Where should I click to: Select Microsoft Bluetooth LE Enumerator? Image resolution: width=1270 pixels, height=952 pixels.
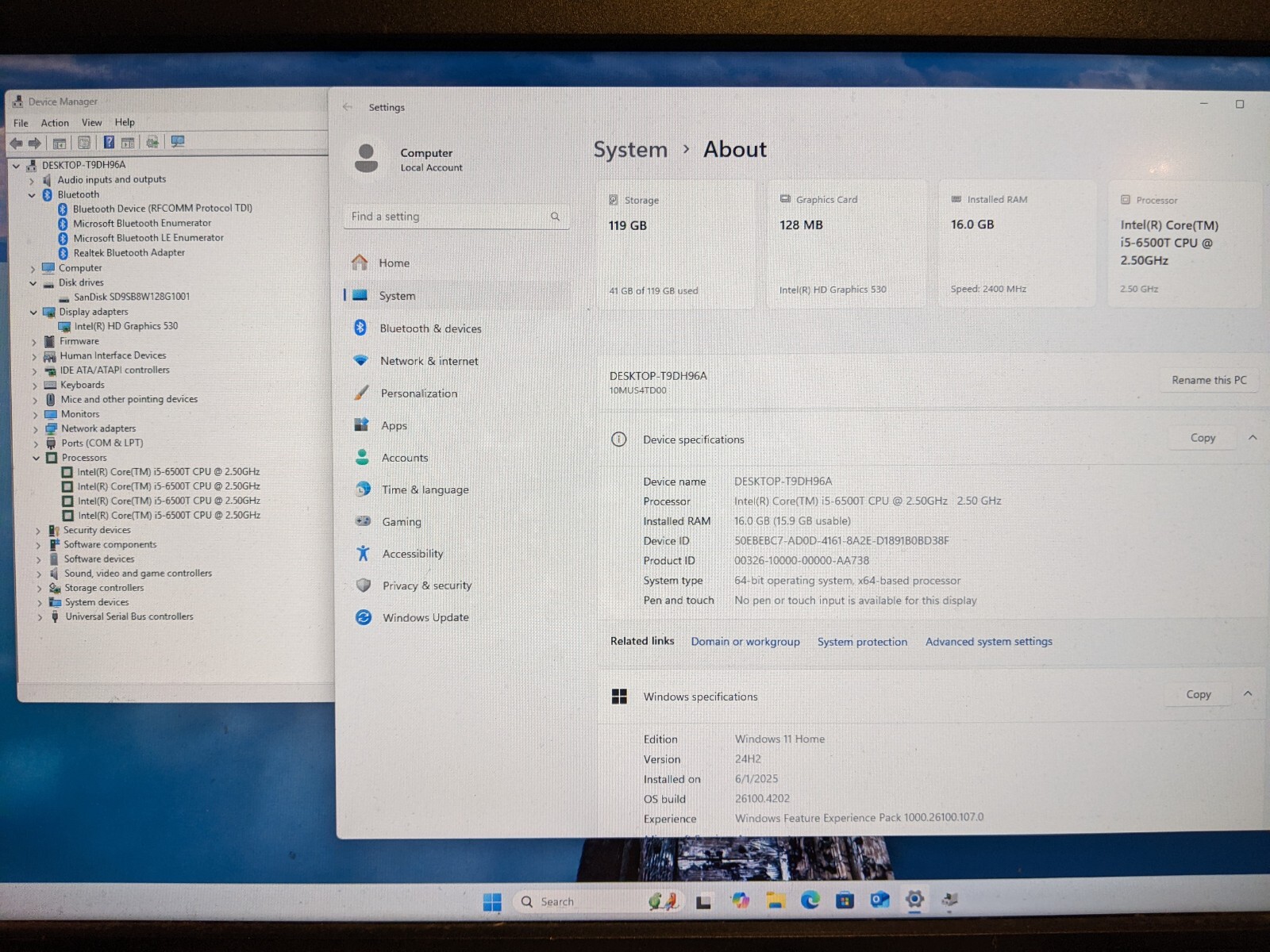148,238
